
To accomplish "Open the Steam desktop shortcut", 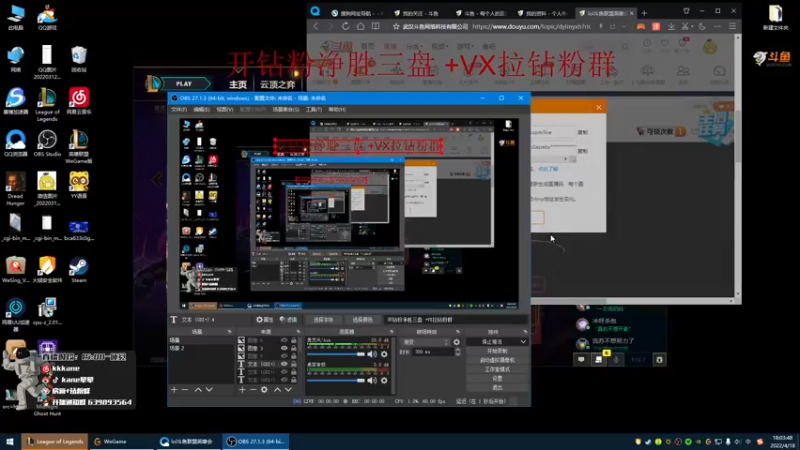I will tap(79, 270).
